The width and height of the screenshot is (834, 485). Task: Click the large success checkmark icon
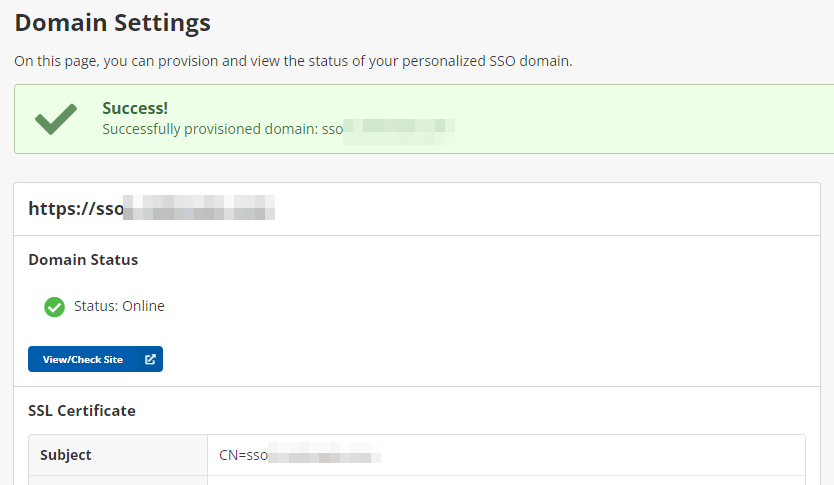click(56, 119)
